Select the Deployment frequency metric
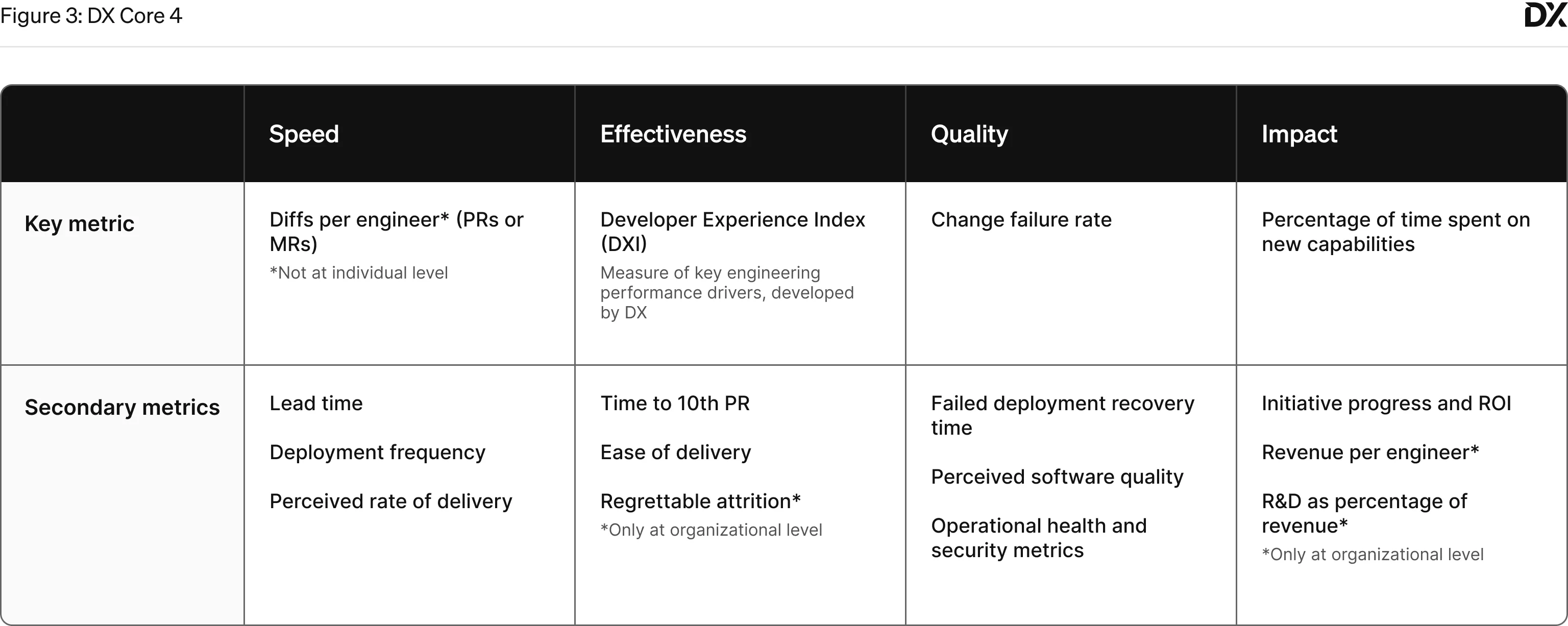 coord(377,453)
